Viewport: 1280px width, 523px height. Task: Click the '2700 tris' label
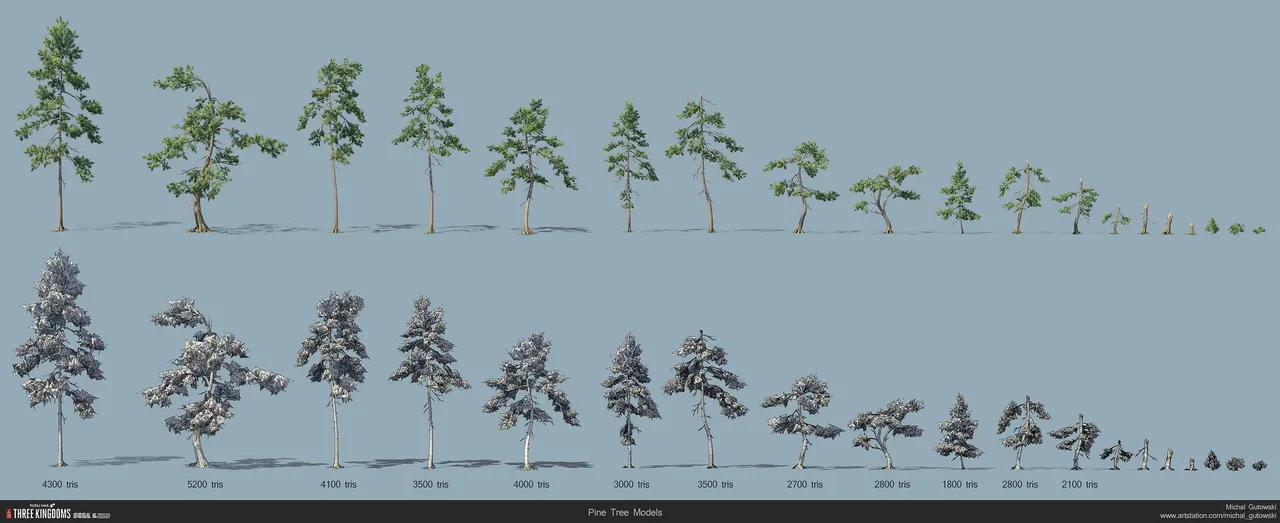(805, 484)
